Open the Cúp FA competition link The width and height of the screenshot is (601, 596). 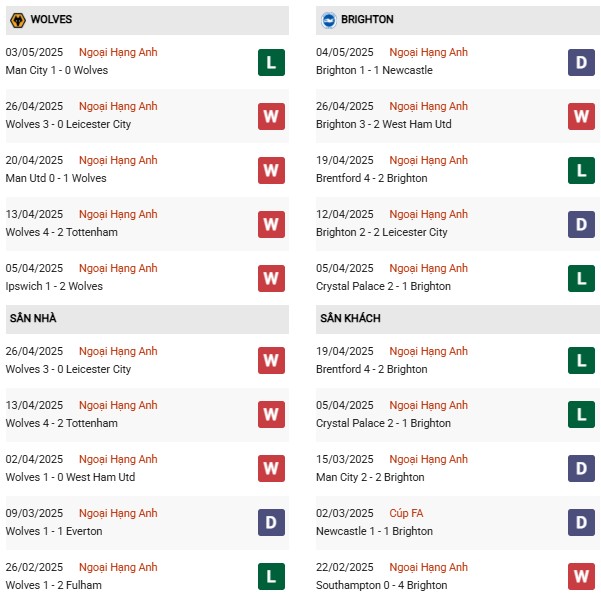click(x=406, y=513)
